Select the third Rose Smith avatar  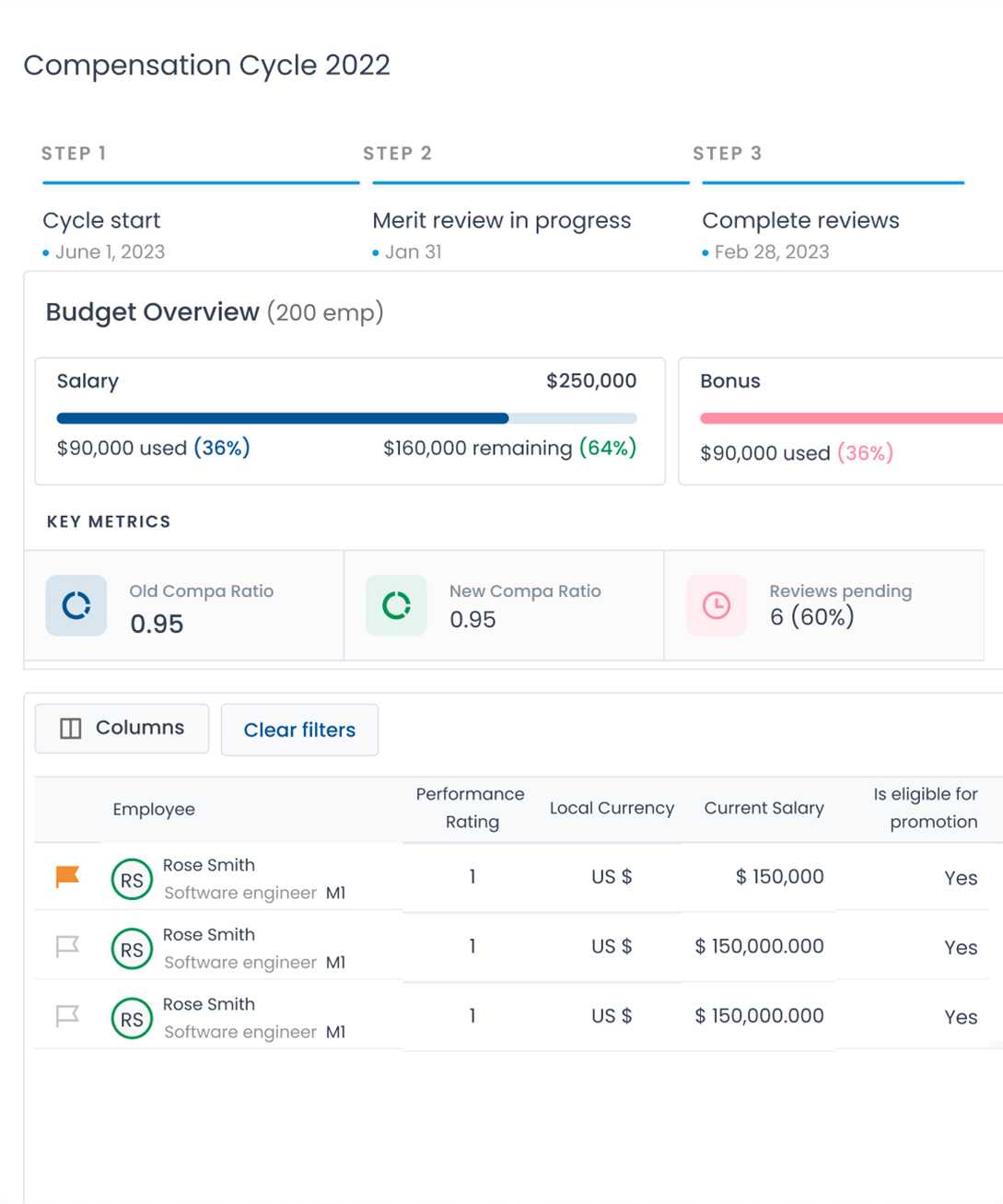click(132, 1018)
